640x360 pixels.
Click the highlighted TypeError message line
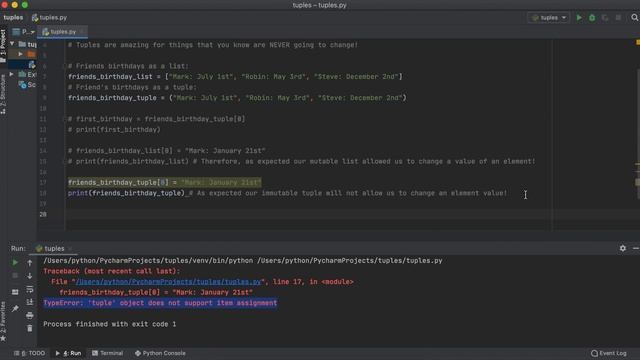coord(160,303)
